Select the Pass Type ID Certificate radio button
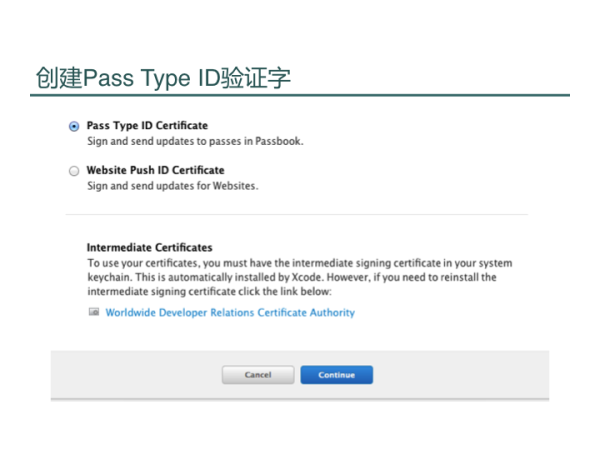 coord(74,126)
